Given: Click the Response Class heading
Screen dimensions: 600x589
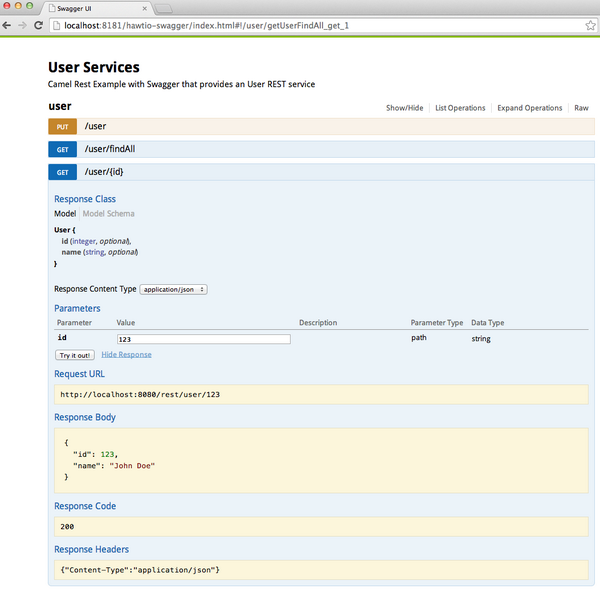Looking at the screenshot, I should click(x=85, y=199).
